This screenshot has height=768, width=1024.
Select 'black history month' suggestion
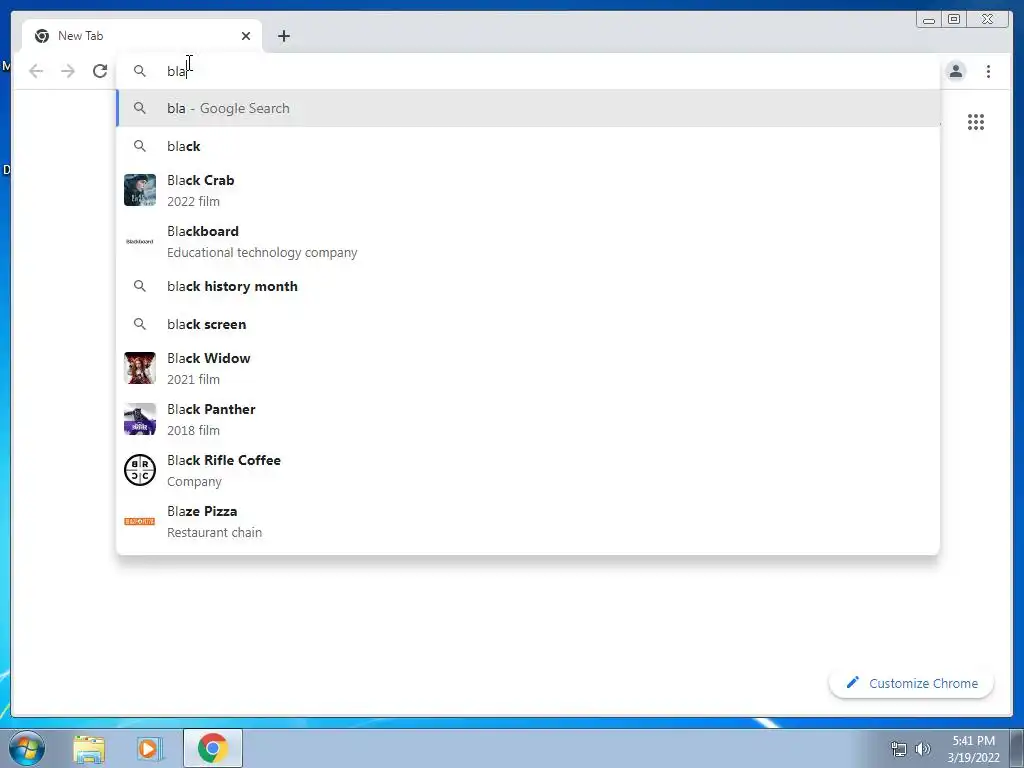[x=528, y=286]
